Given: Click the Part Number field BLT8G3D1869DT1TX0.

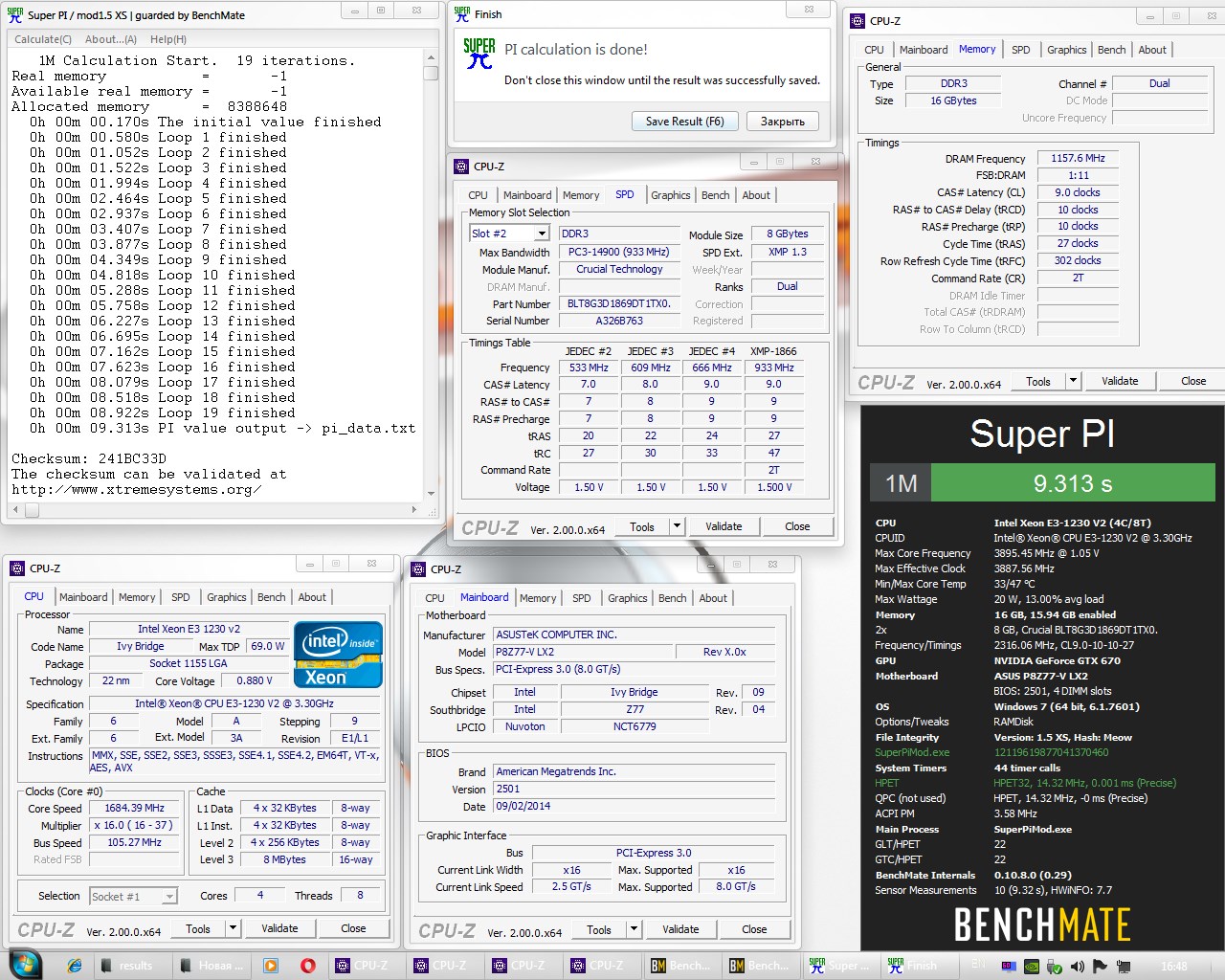Looking at the screenshot, I should click(x=619, y=304).
